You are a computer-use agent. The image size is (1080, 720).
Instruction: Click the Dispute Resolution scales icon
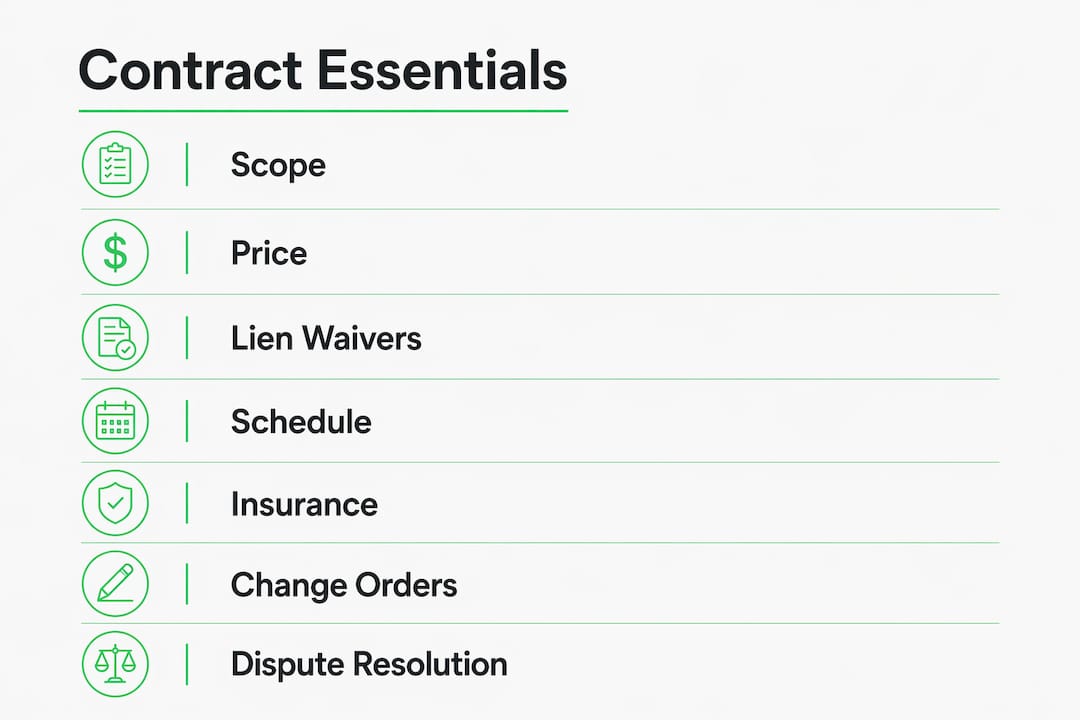click(x=115, y=664)
